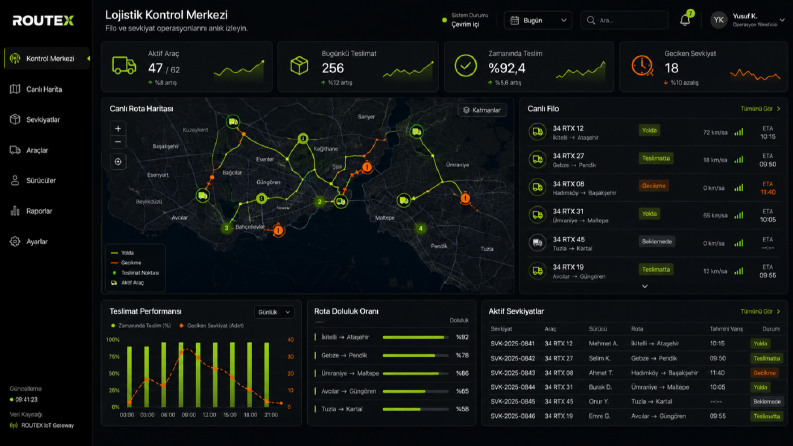Click signal bars for 34 RTX 31
Image resolution: width=793 pixels, height=446 pixels.
[x=739, y=215]
